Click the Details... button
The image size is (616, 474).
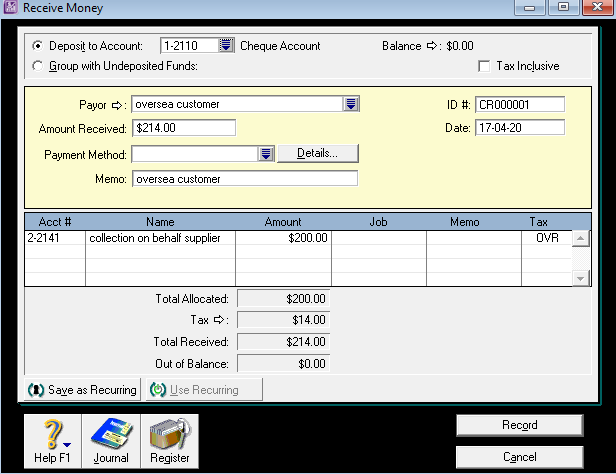[318, 153]
